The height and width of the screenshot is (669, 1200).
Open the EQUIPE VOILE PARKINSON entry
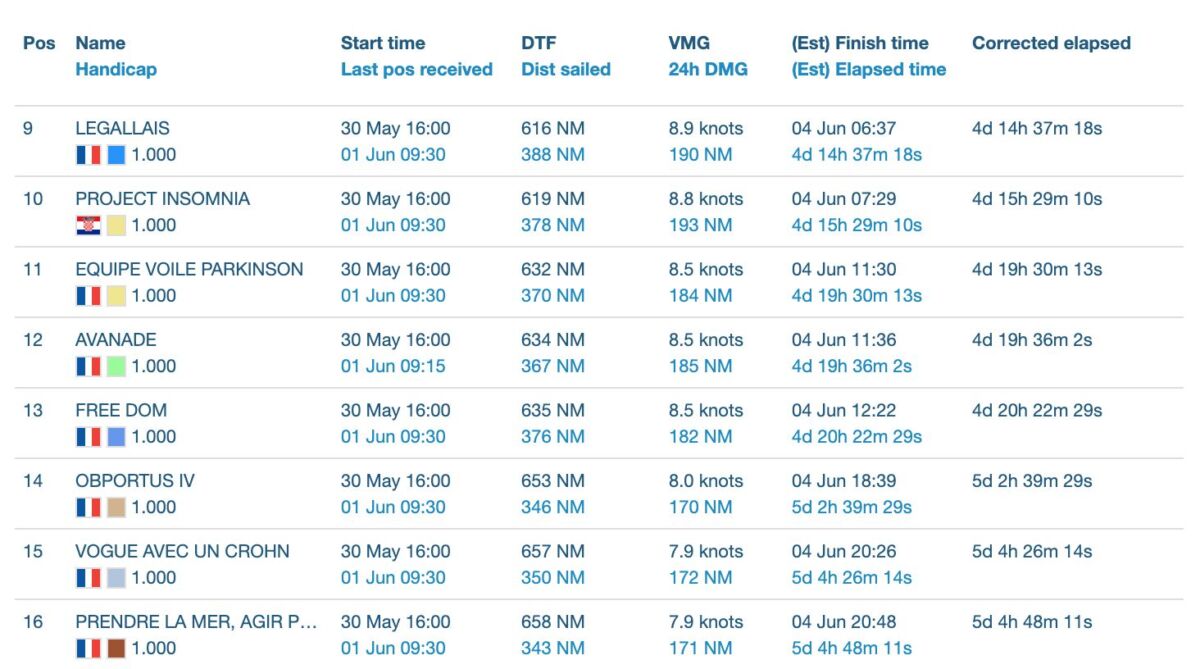189,269
